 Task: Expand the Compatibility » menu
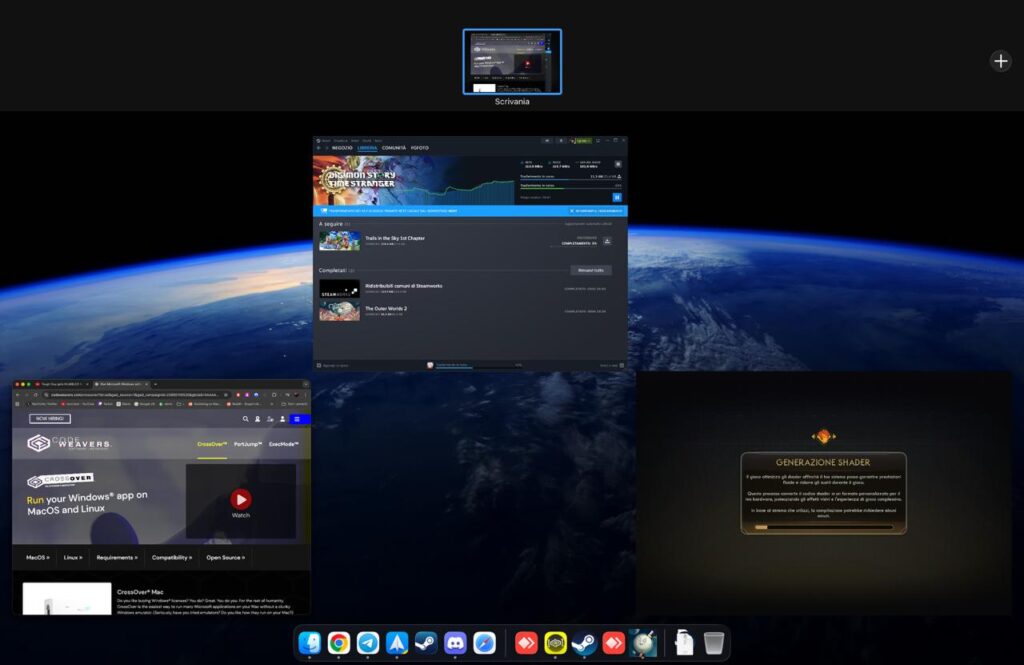pyautogui.click(x=172, y=557)
